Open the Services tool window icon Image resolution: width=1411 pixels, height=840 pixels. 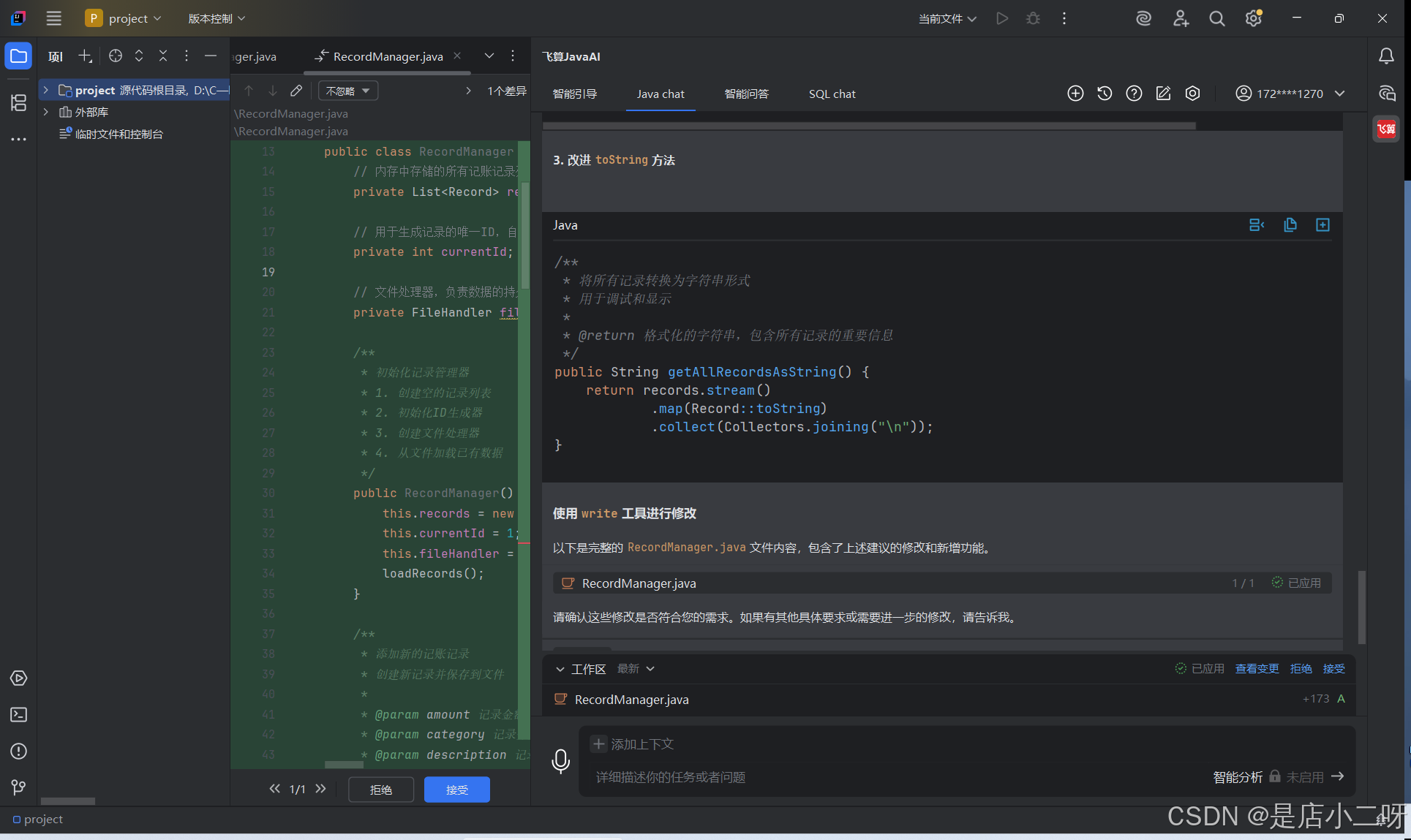pyautogui.click(x=18, y=678)
